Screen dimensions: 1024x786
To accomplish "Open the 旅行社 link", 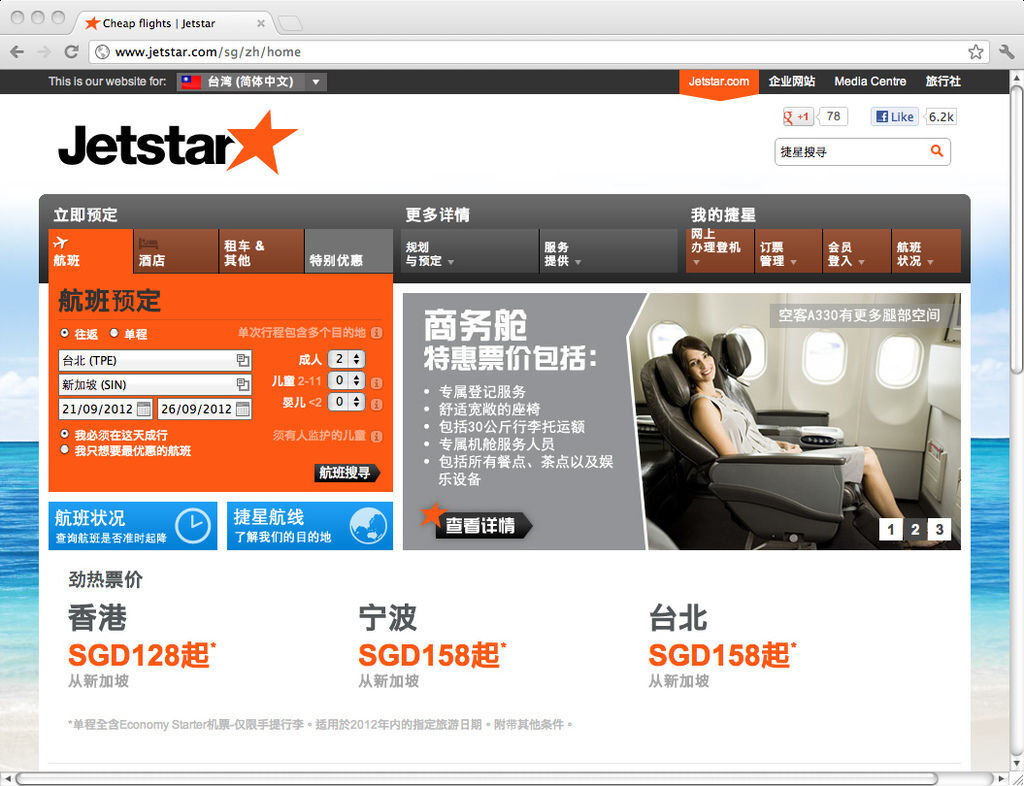I will click(x=943, y=82).
